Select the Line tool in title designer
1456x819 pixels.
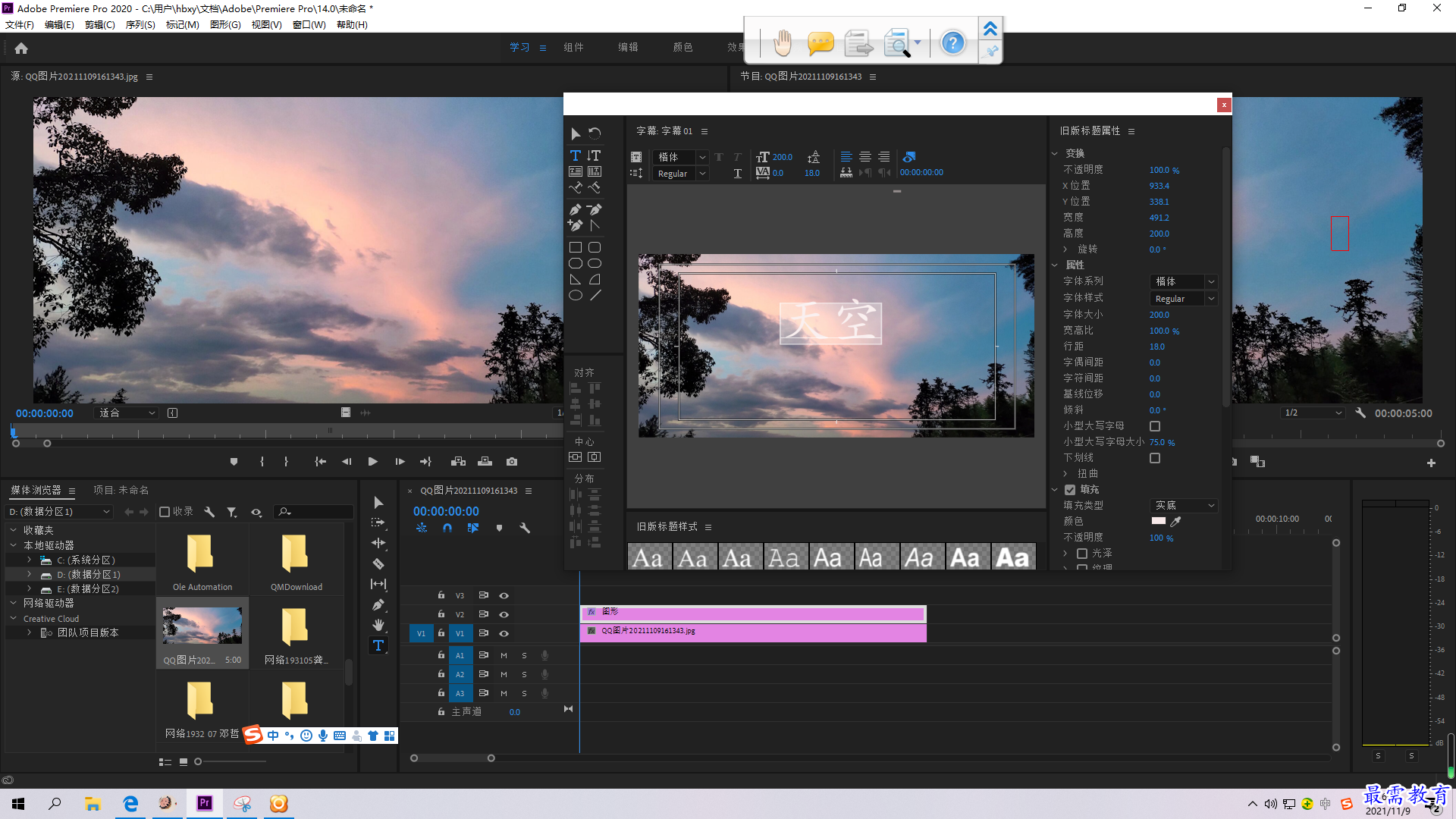tap(595, 296)
